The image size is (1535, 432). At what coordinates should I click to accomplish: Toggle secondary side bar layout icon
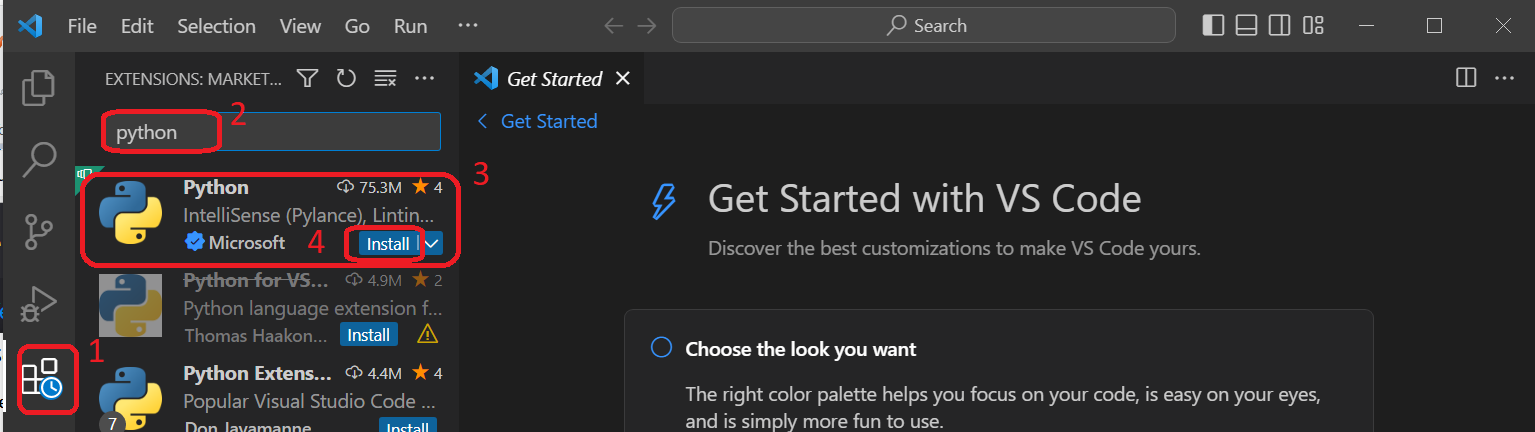pos(1280,26)
